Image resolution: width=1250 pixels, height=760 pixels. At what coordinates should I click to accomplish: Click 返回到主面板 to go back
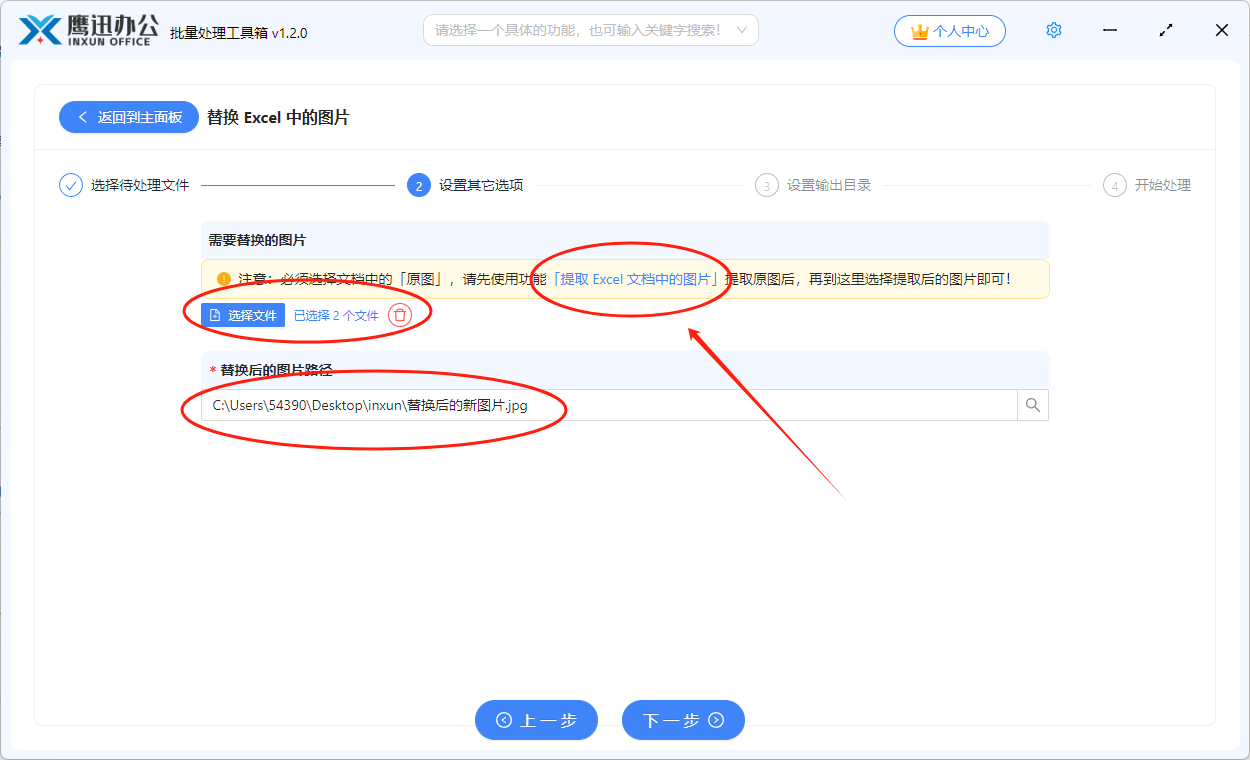[128, 117]
